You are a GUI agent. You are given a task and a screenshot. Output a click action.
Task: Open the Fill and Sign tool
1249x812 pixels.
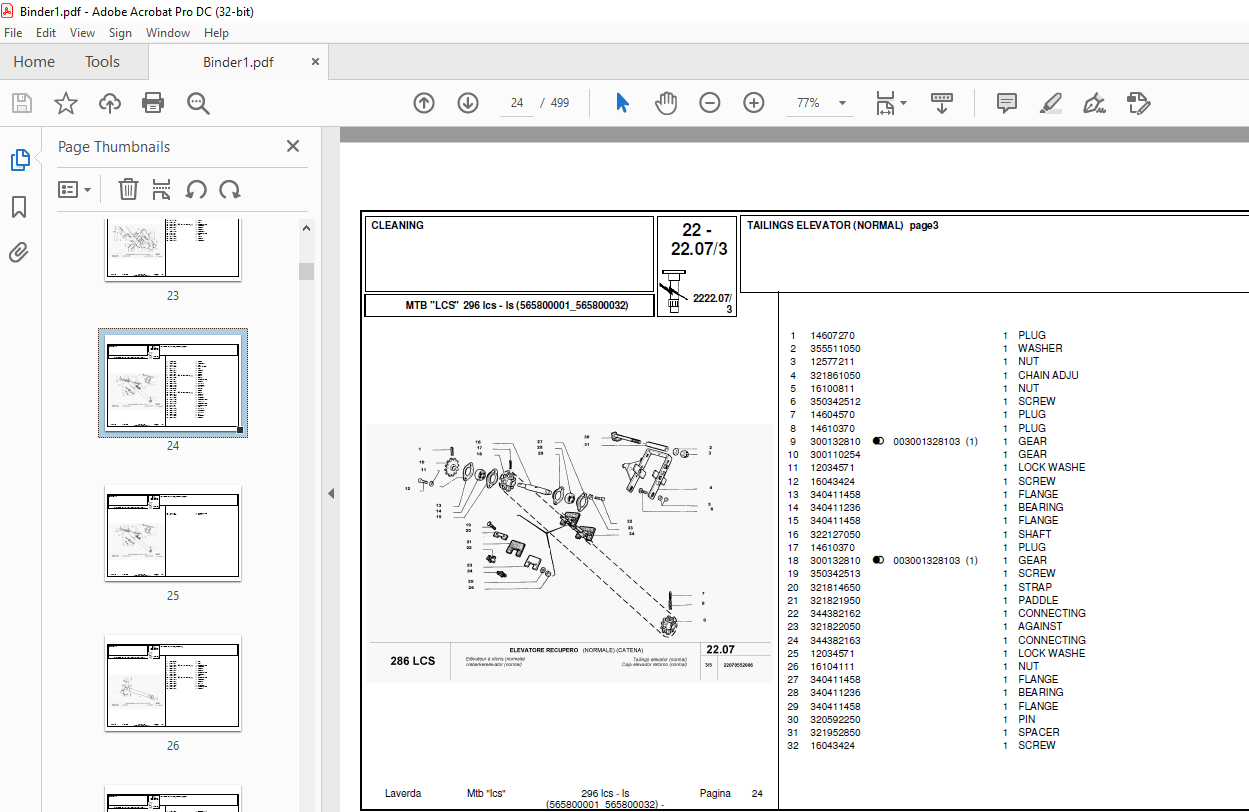[x=1095, y=103]
